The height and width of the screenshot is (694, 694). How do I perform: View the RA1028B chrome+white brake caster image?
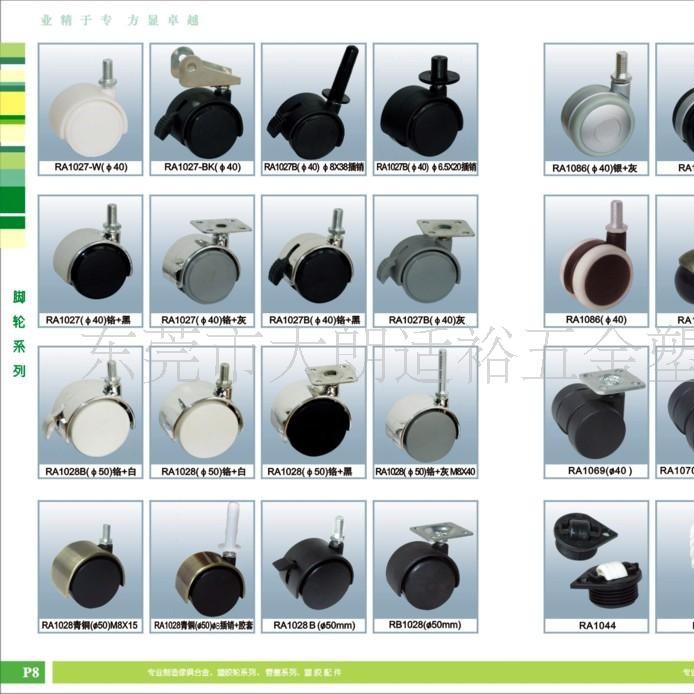[90, 406]
